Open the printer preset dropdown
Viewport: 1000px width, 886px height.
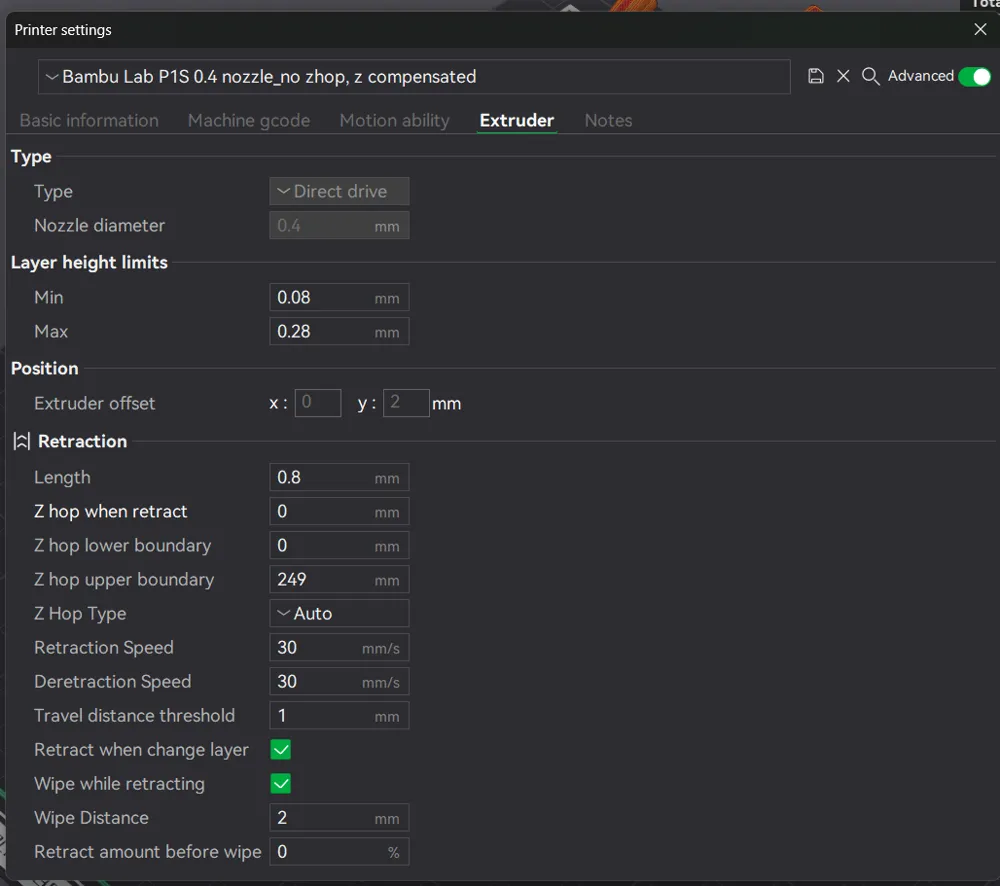[414, 77]
